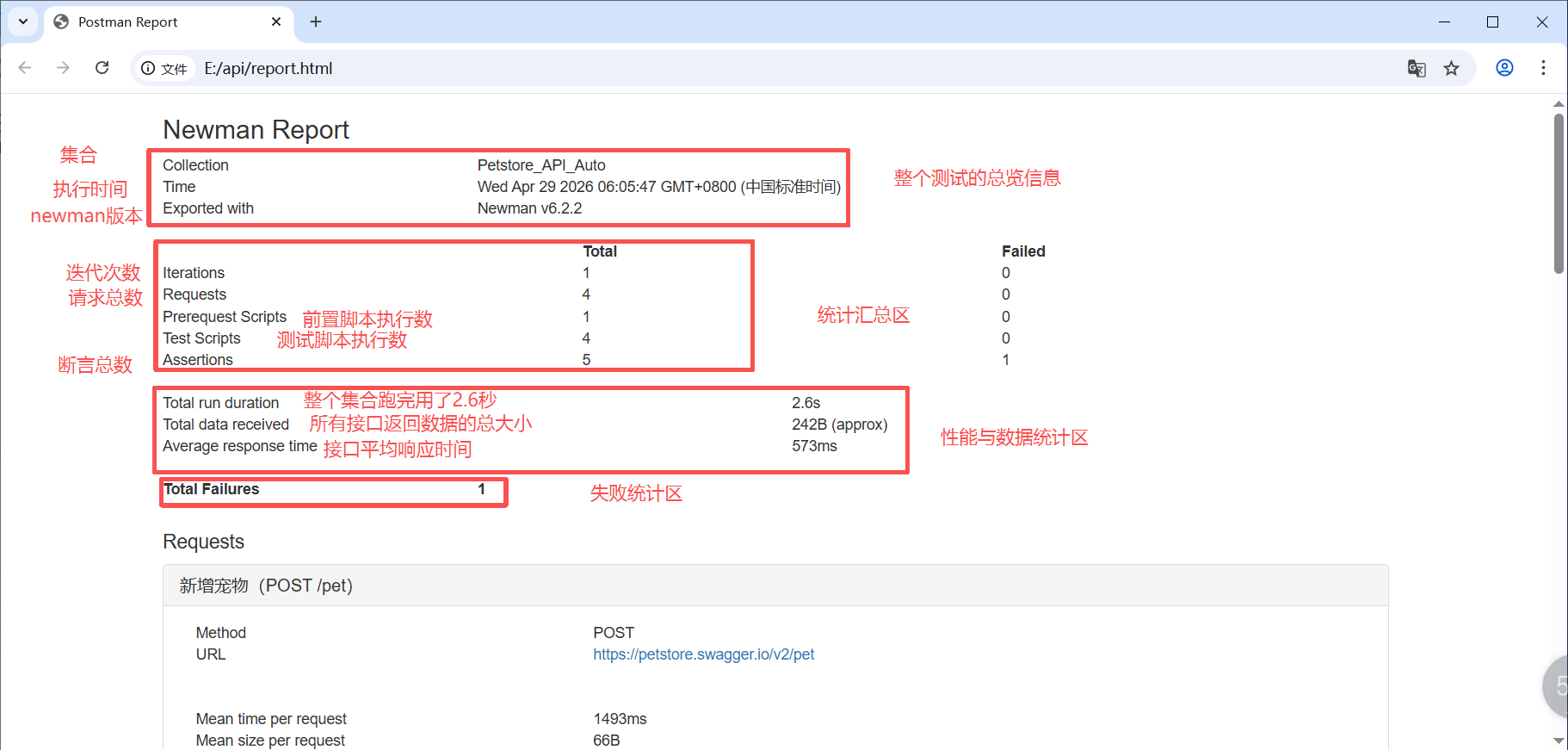Click the scrollbar up arrow
Screen dimensions: 1568x750
1559,104
